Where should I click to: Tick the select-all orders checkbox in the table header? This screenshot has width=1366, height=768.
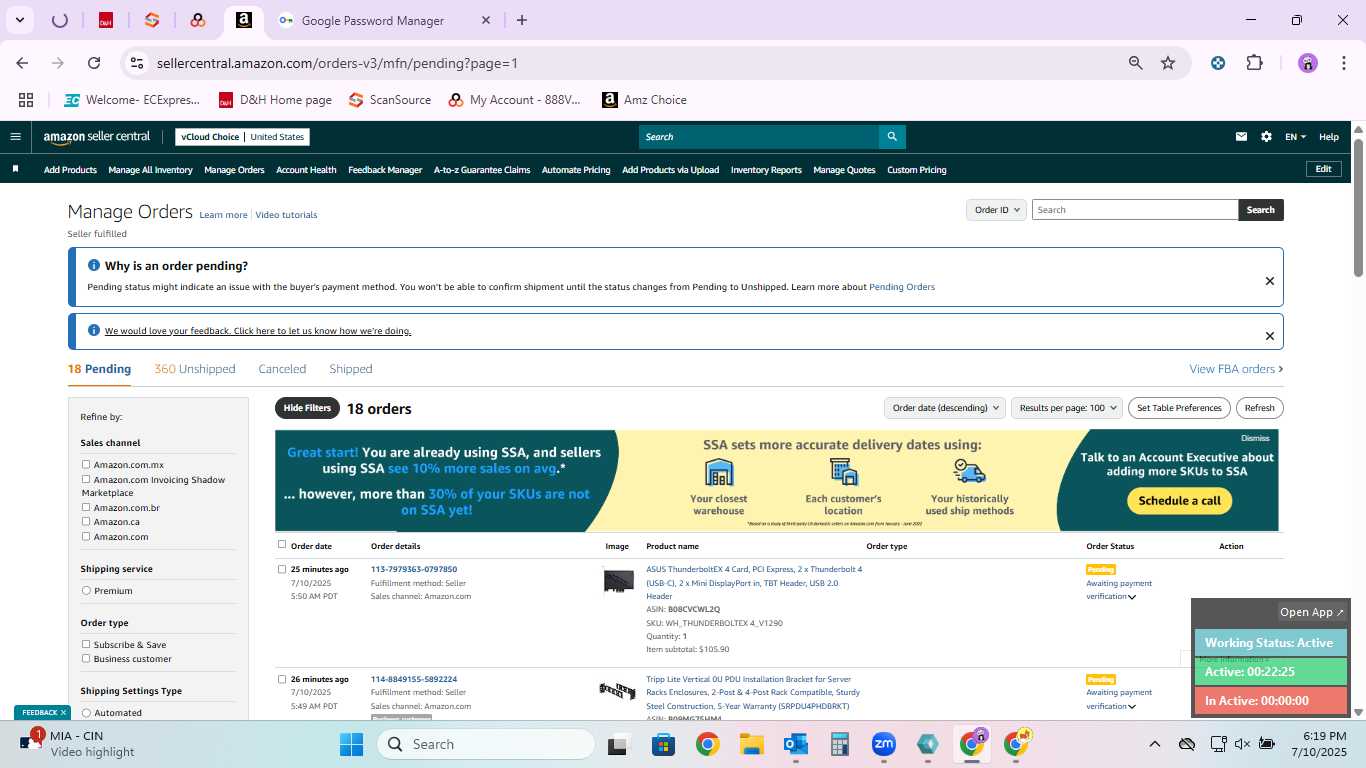(282, 545)
